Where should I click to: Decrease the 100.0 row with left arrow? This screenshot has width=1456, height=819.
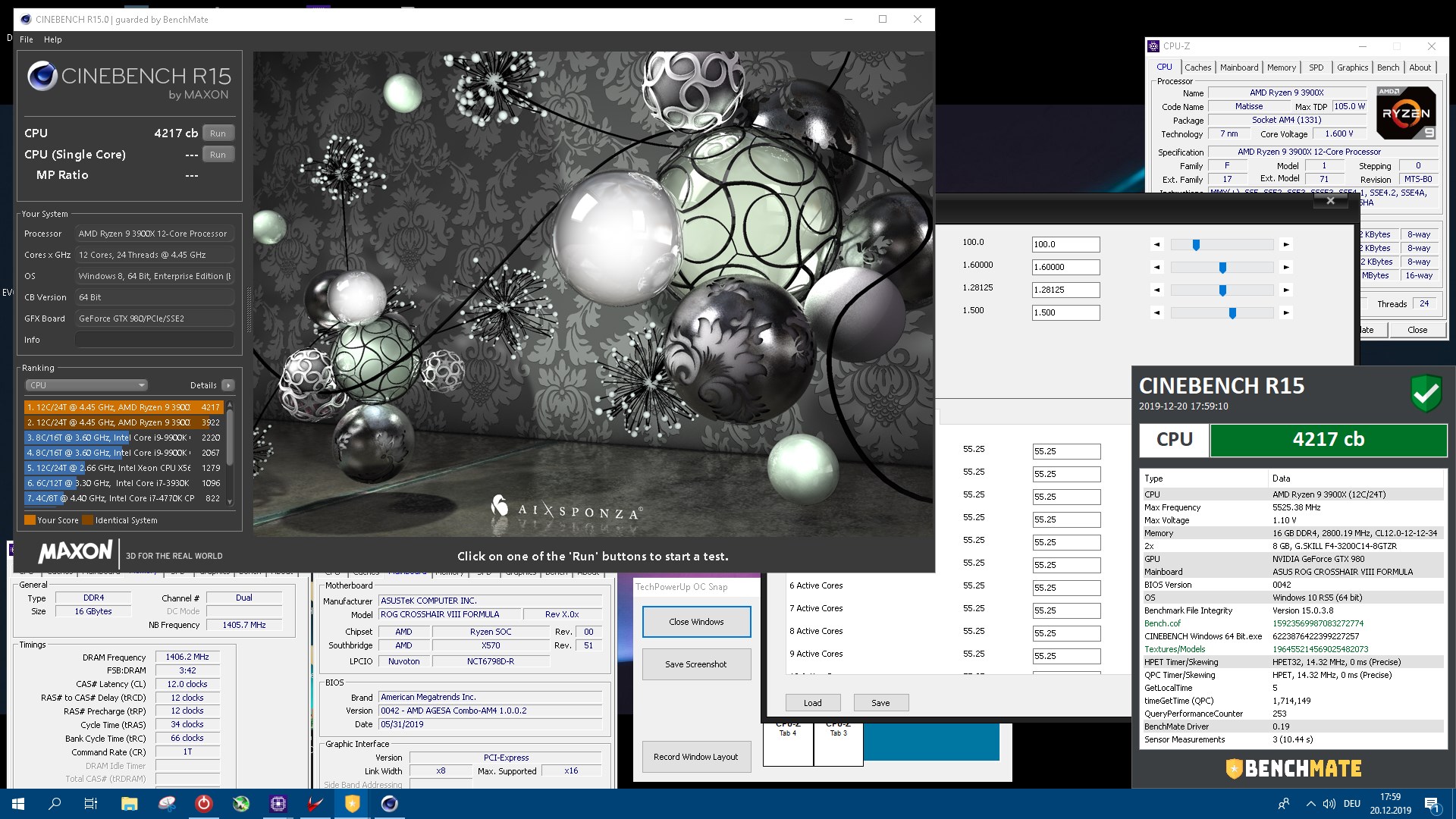(1156, 244)
